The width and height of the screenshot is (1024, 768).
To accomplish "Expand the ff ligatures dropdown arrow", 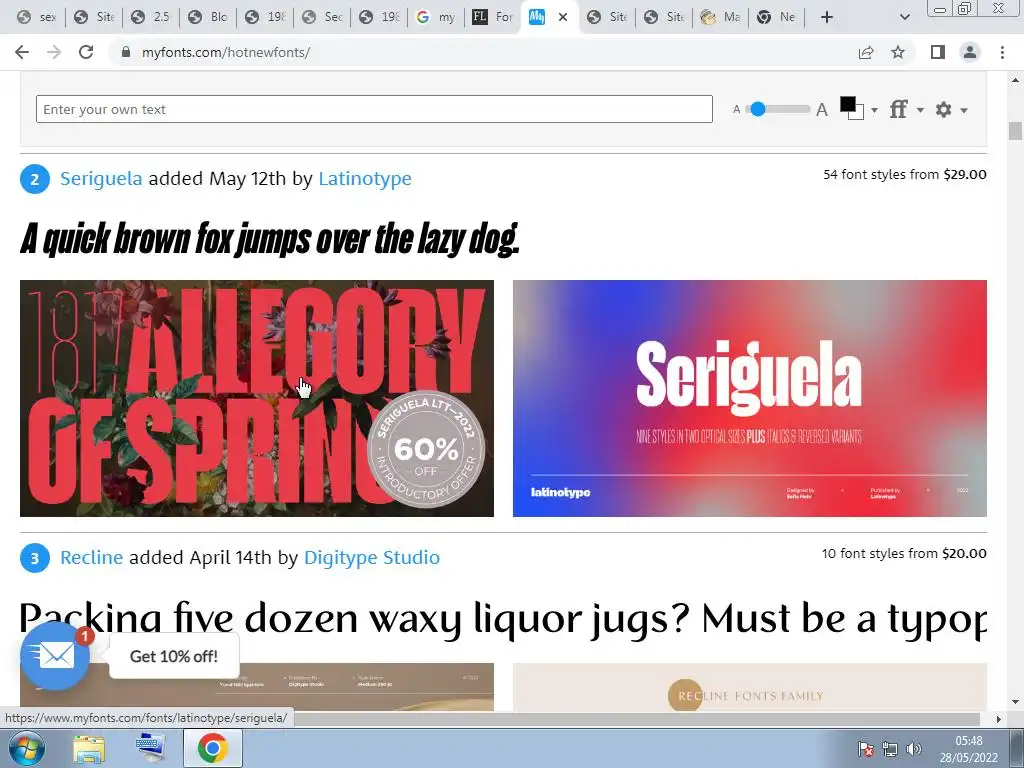I will 920,110.
